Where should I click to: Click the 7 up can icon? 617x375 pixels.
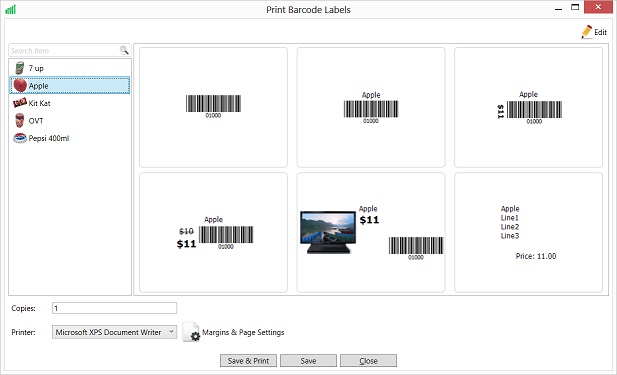[x=19, y=68]
